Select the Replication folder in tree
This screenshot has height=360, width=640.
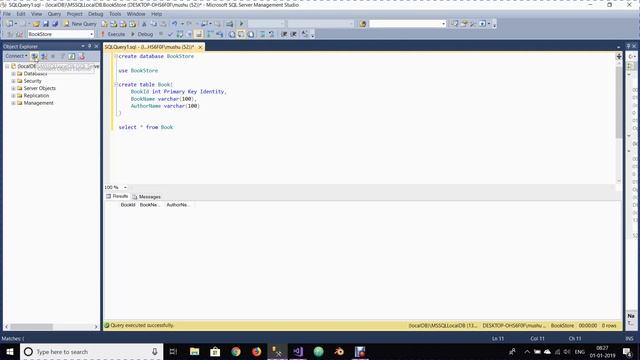coord(33,96)
